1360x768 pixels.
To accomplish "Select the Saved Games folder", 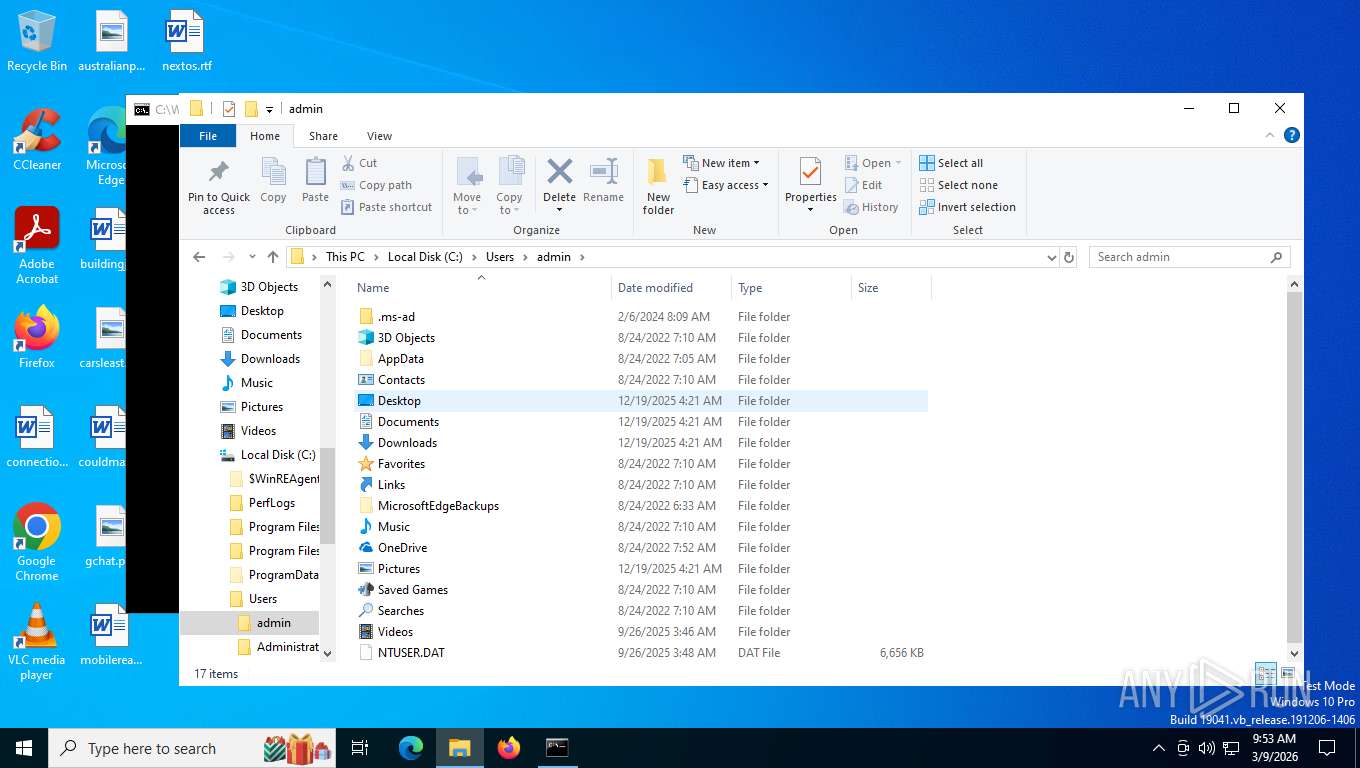I will (x=642, y=590).
